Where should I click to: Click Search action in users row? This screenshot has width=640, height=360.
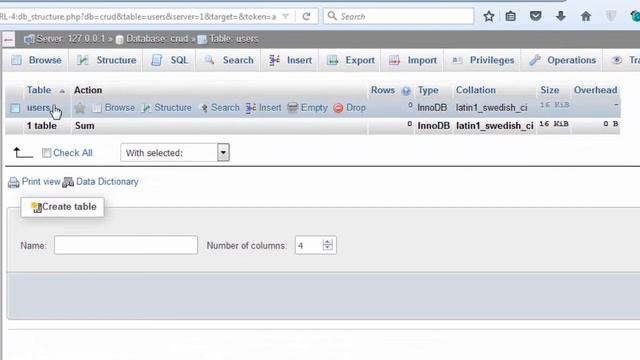point(220,108)
